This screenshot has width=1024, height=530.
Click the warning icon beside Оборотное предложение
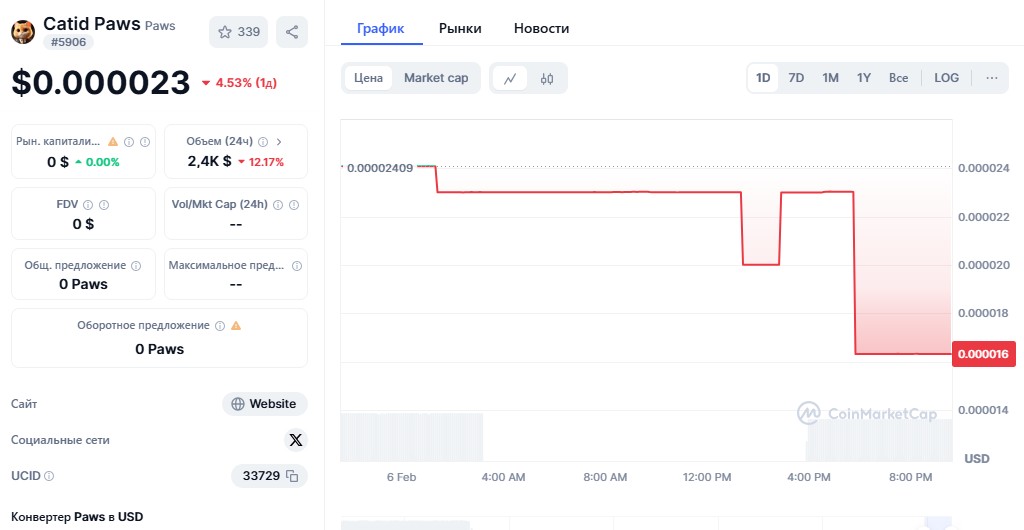tap(236, 325)
